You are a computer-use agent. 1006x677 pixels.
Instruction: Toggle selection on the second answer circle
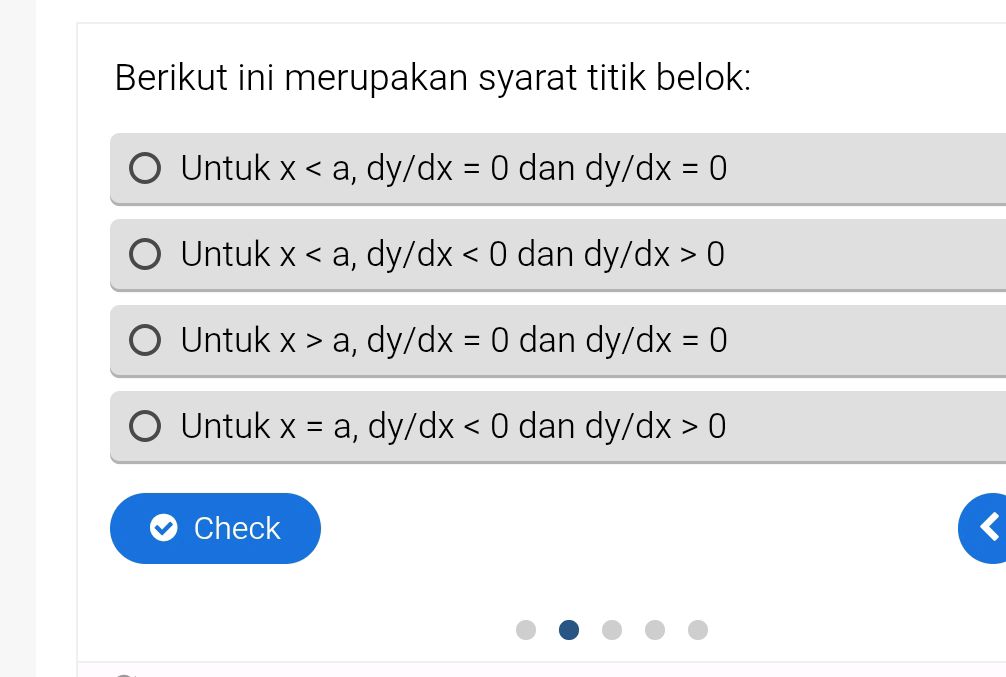[145, 254]
